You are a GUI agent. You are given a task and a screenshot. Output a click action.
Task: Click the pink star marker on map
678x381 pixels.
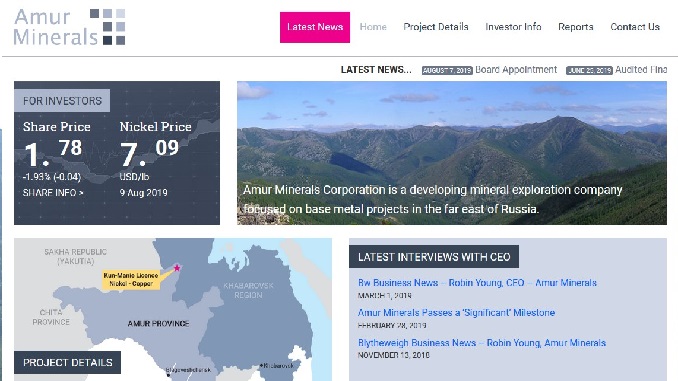[177, 268]
